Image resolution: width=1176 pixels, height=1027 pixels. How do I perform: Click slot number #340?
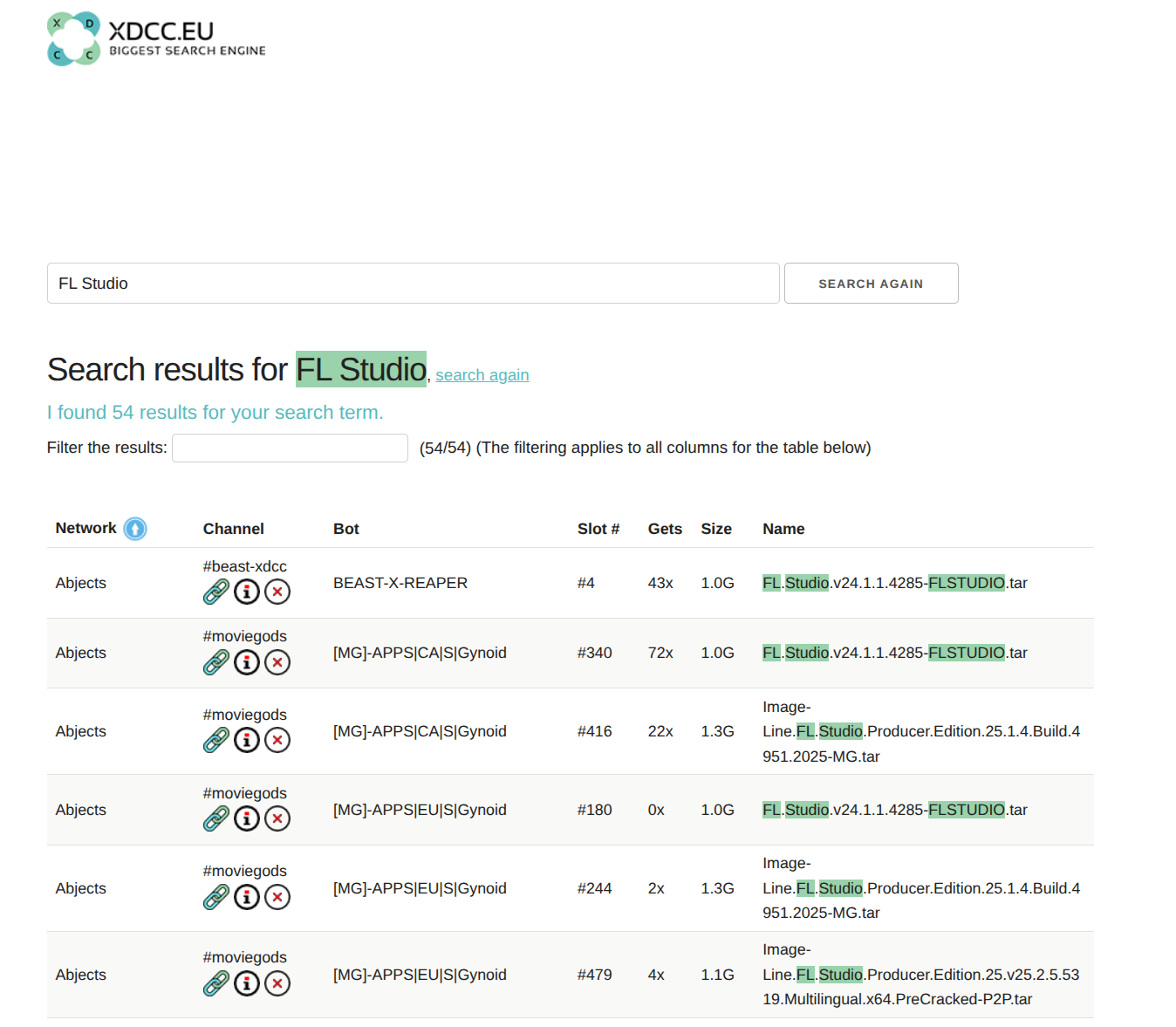595,653
